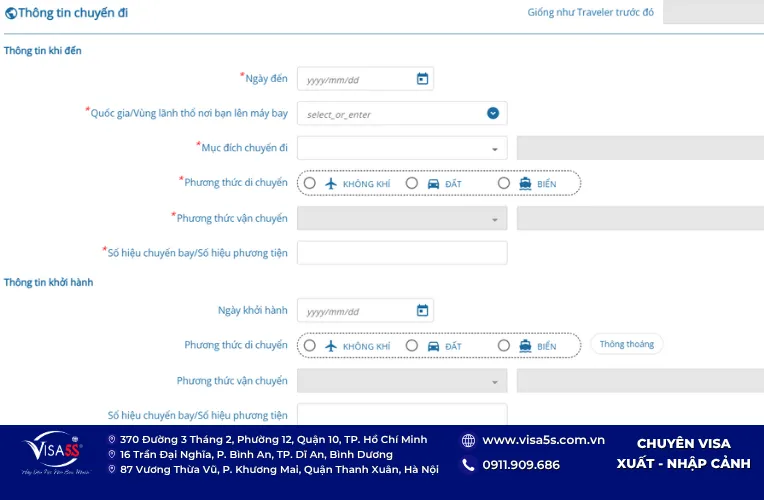Select KHÔNG KHÍ radio for arrival
The height and width of the screenshot is (500, 764).
coord(309,183)
